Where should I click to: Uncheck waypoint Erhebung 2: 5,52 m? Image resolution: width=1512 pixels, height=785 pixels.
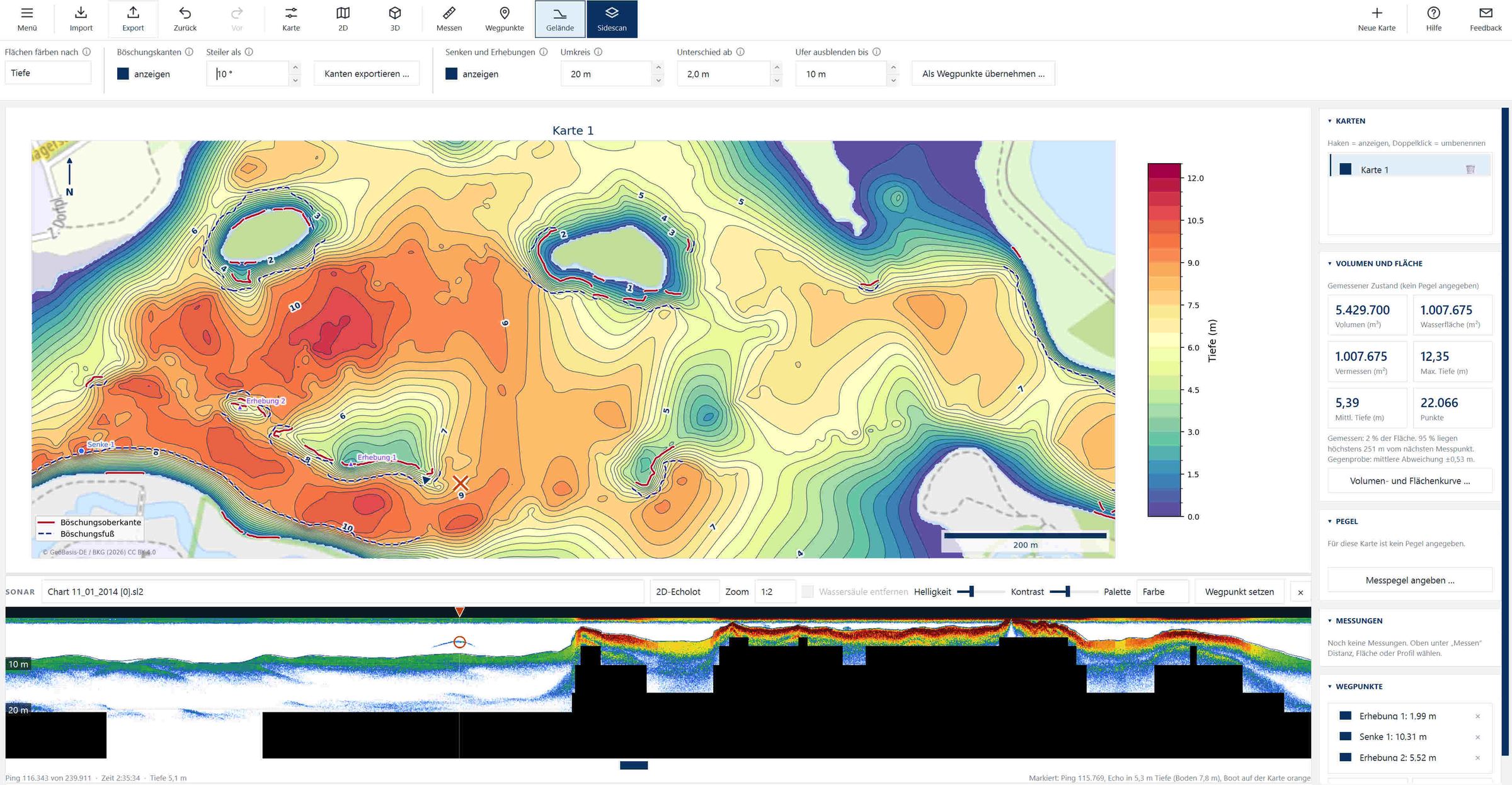tap(1345, 757)
